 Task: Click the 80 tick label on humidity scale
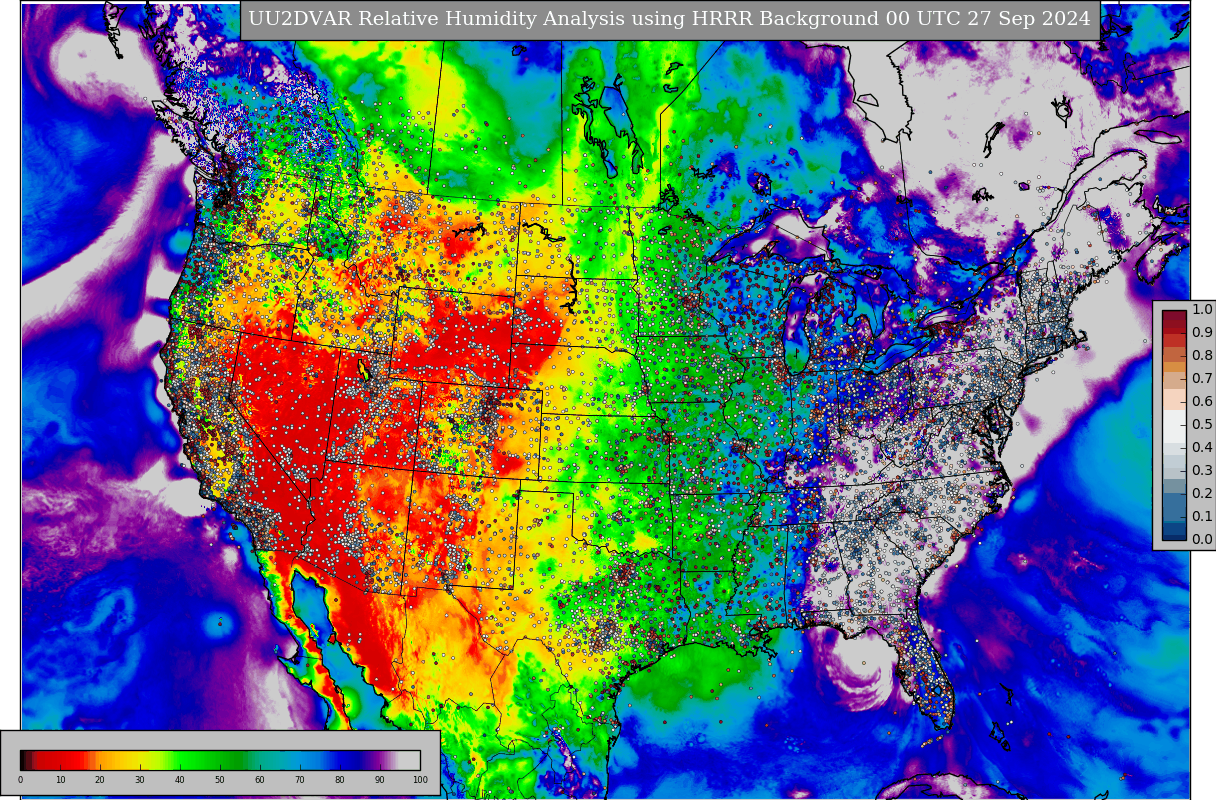340,780
